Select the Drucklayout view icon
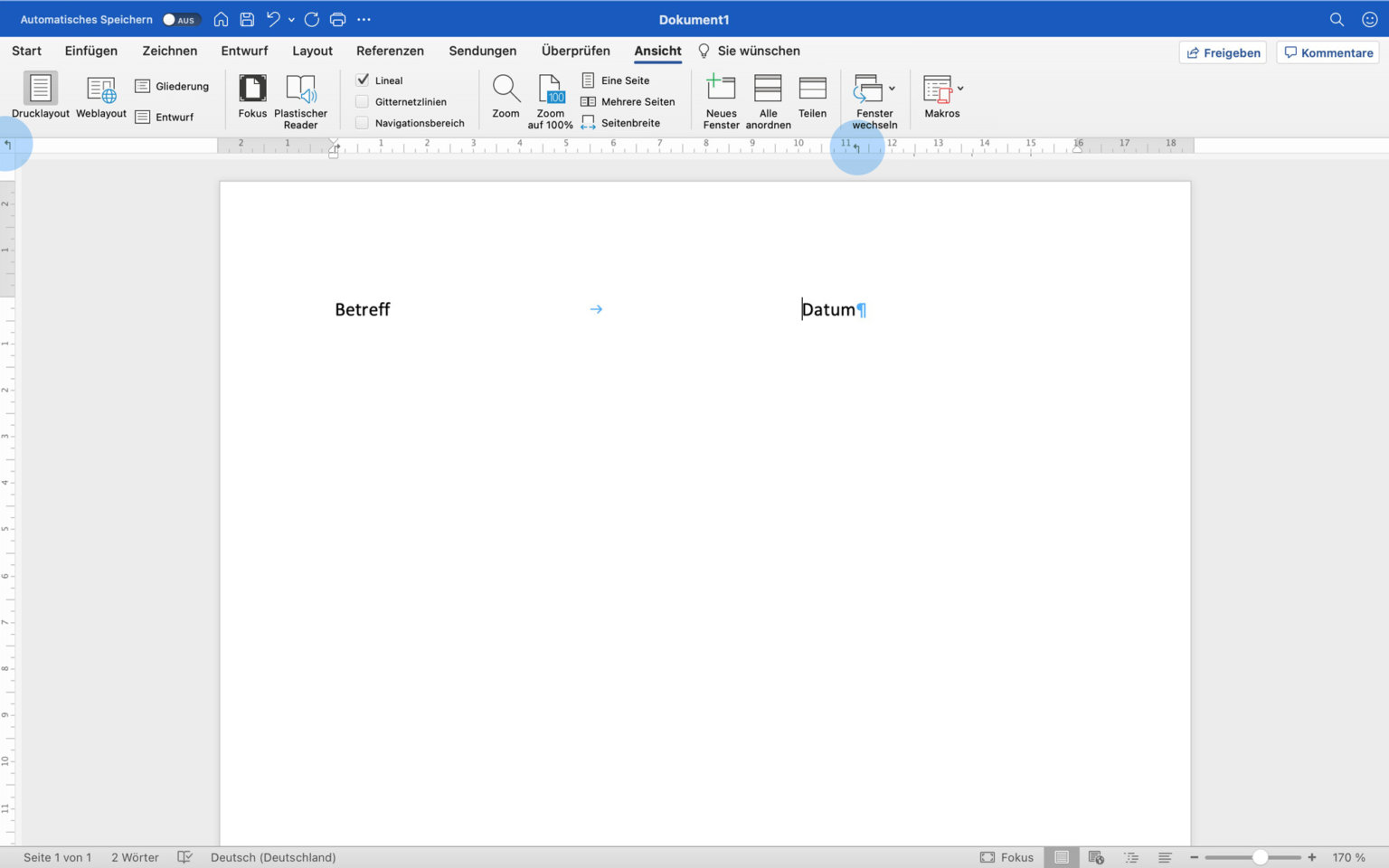 (x=40, y=89)
